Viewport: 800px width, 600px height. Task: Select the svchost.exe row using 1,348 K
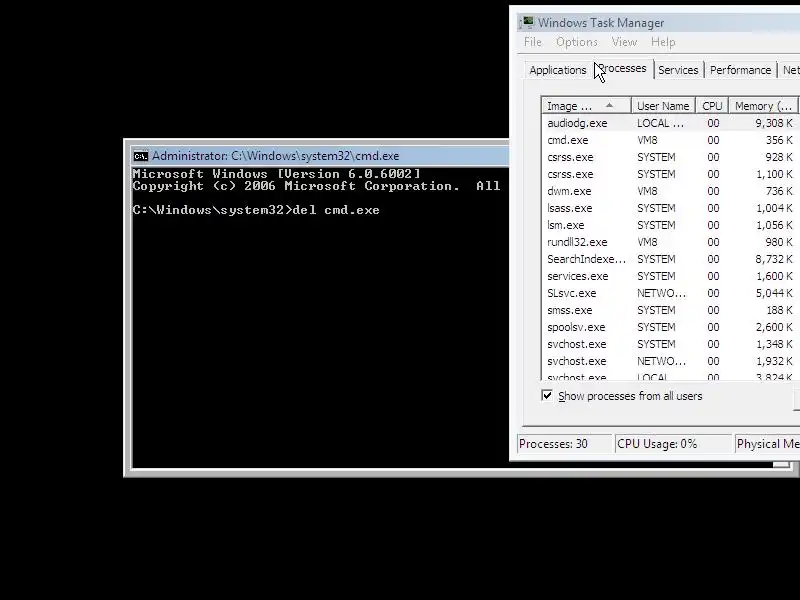[x=670, y=344]
